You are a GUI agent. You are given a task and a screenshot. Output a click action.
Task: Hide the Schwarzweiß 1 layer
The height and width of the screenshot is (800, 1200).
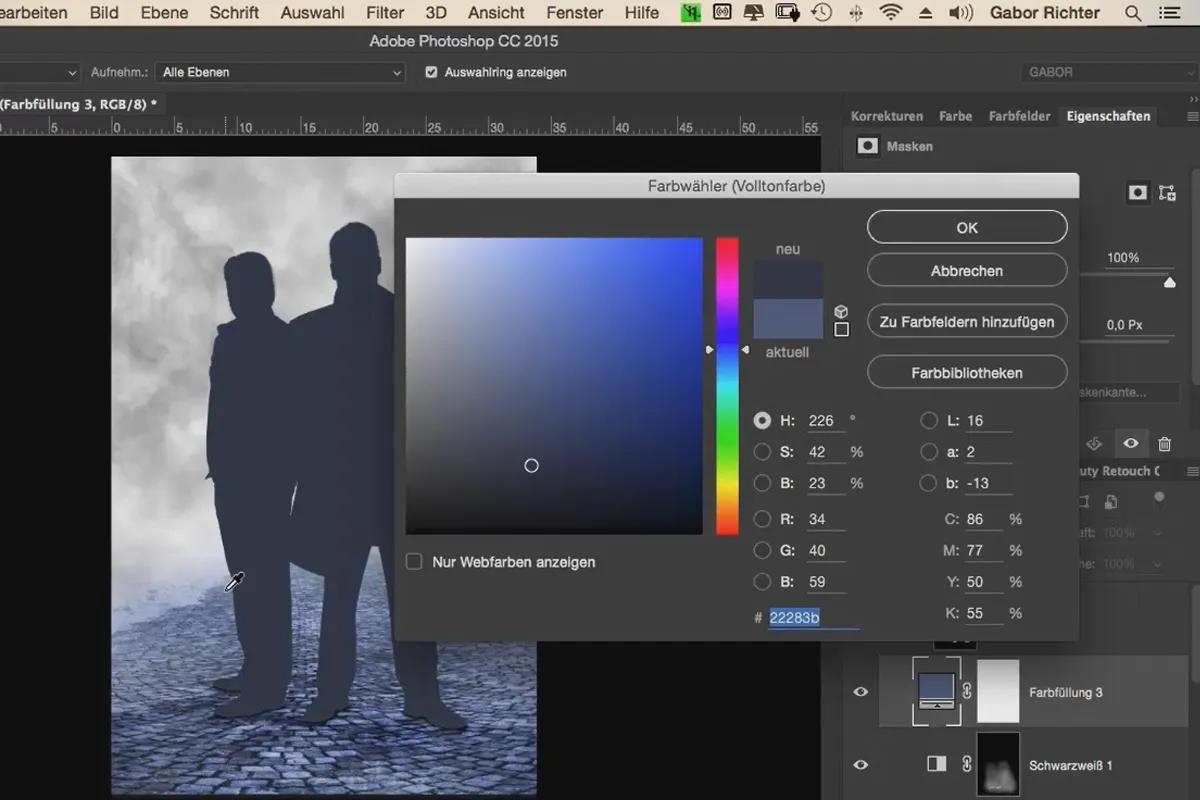[x=861, y=764]
